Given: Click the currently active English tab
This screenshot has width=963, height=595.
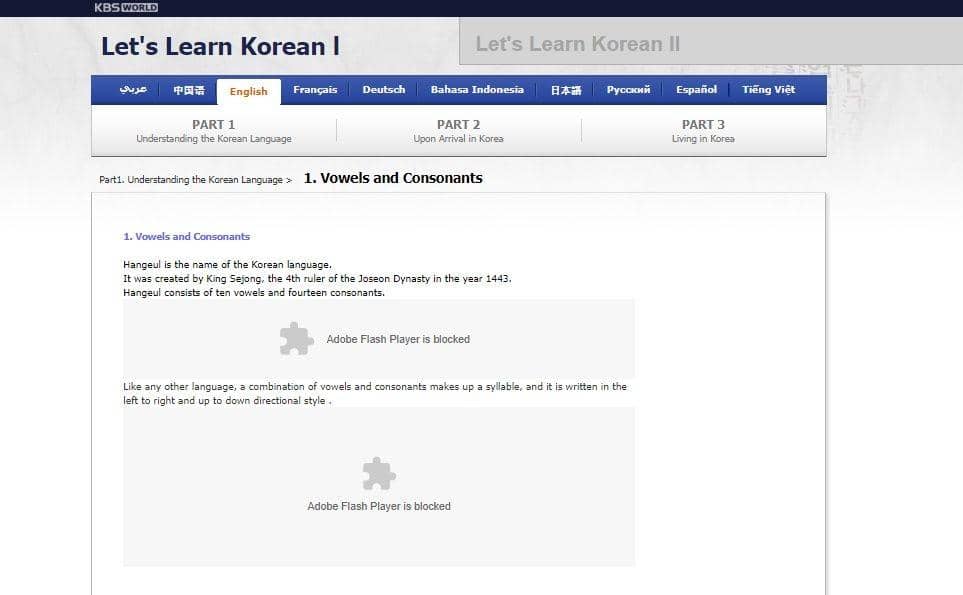Looking at the screenshot, I should [248, 91].
